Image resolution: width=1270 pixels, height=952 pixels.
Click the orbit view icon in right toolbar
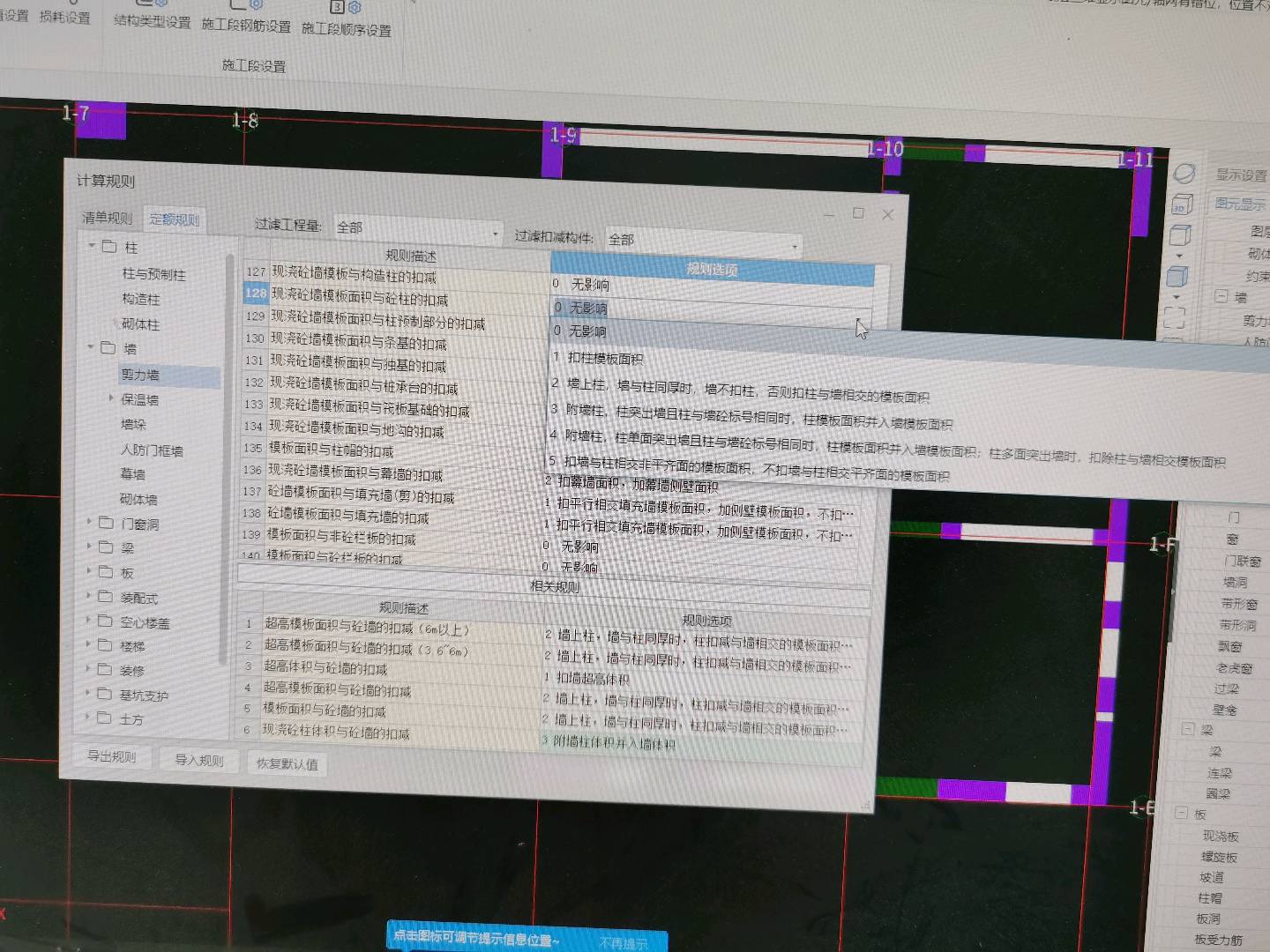(x=1184, y=174)
